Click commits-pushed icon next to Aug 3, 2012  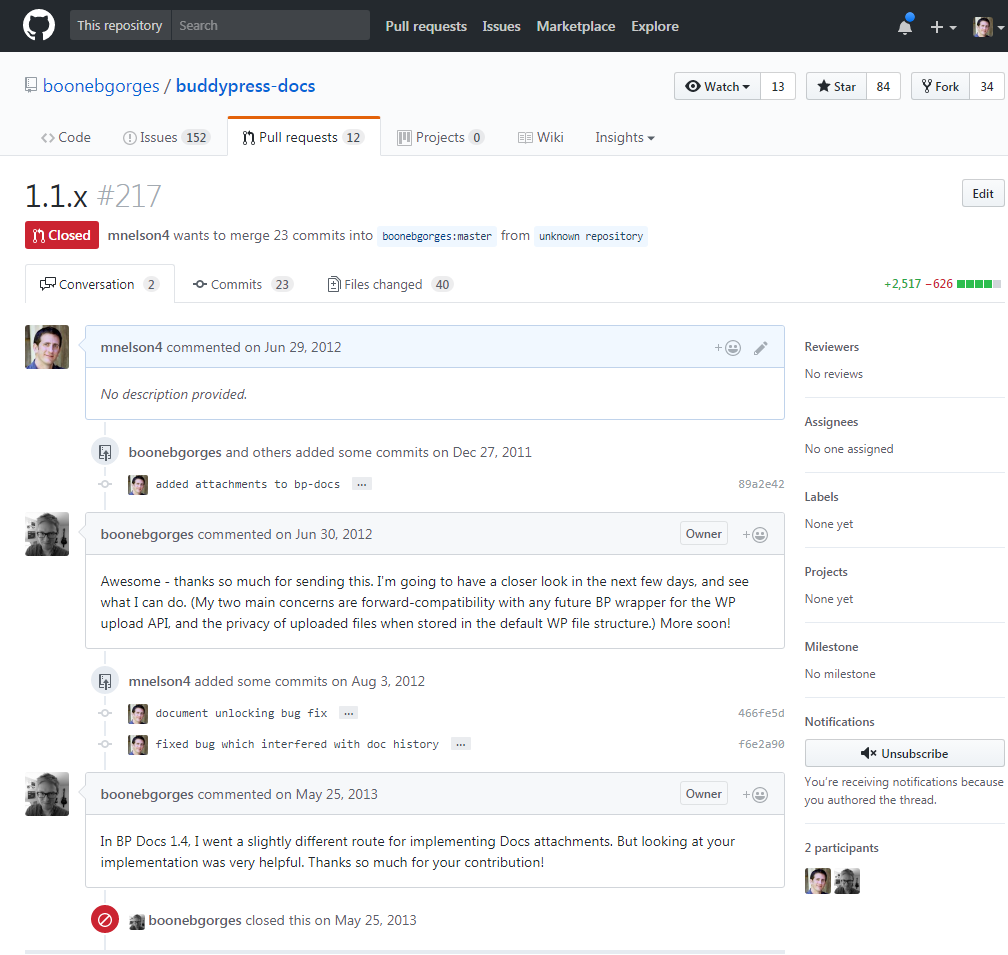point(105,681)
